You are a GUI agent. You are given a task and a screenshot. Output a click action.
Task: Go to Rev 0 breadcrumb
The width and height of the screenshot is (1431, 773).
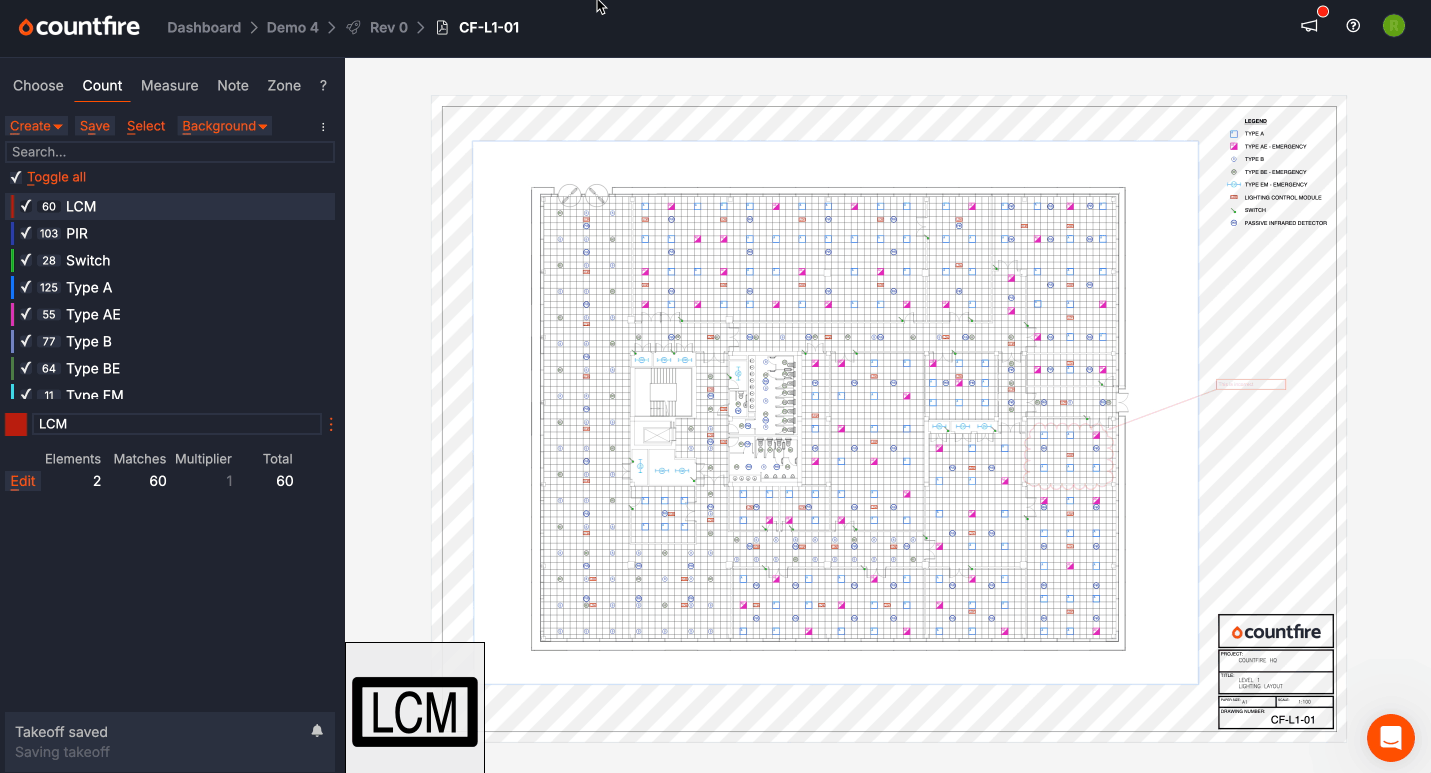point(389,27)
